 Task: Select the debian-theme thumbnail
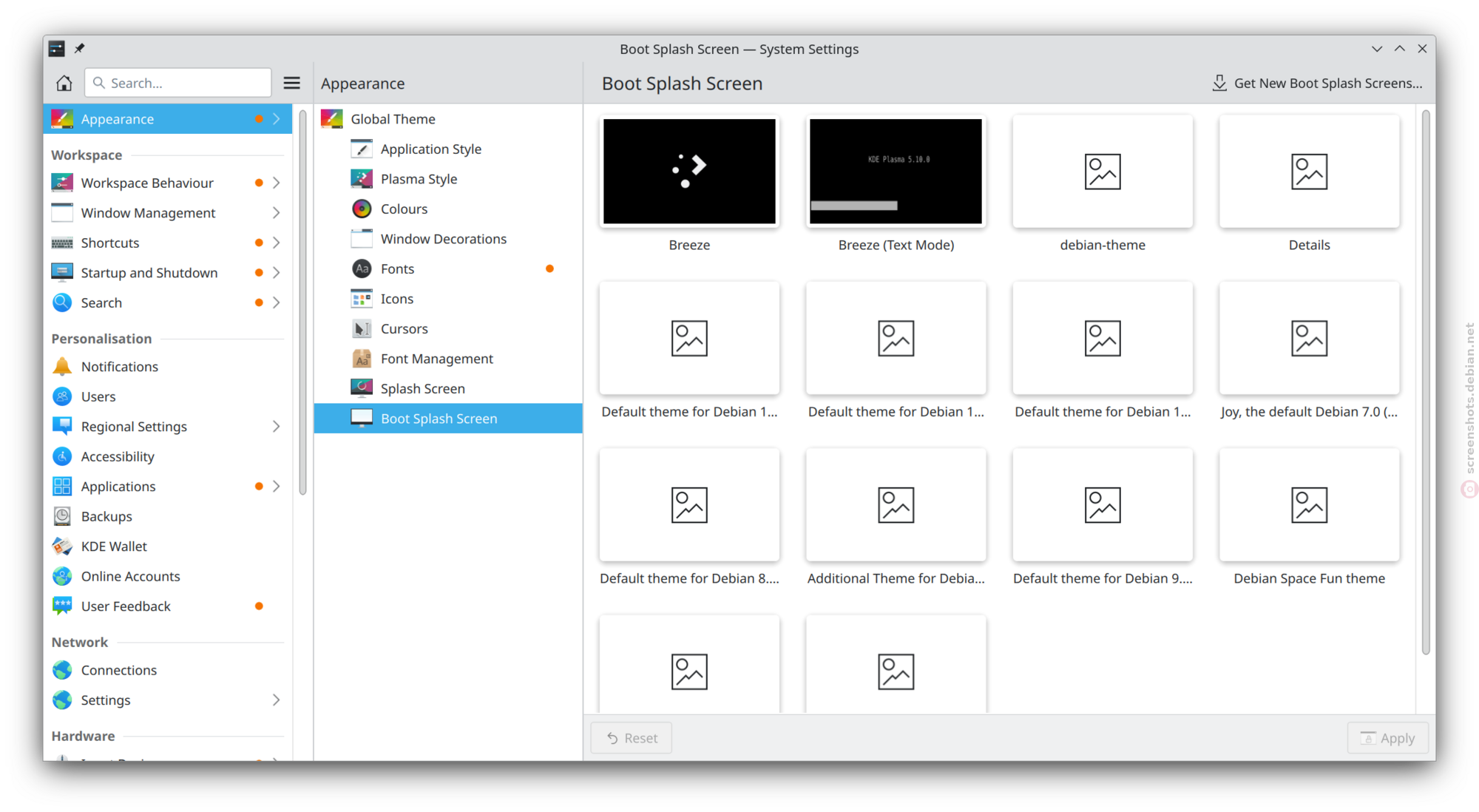(1103, 172)
